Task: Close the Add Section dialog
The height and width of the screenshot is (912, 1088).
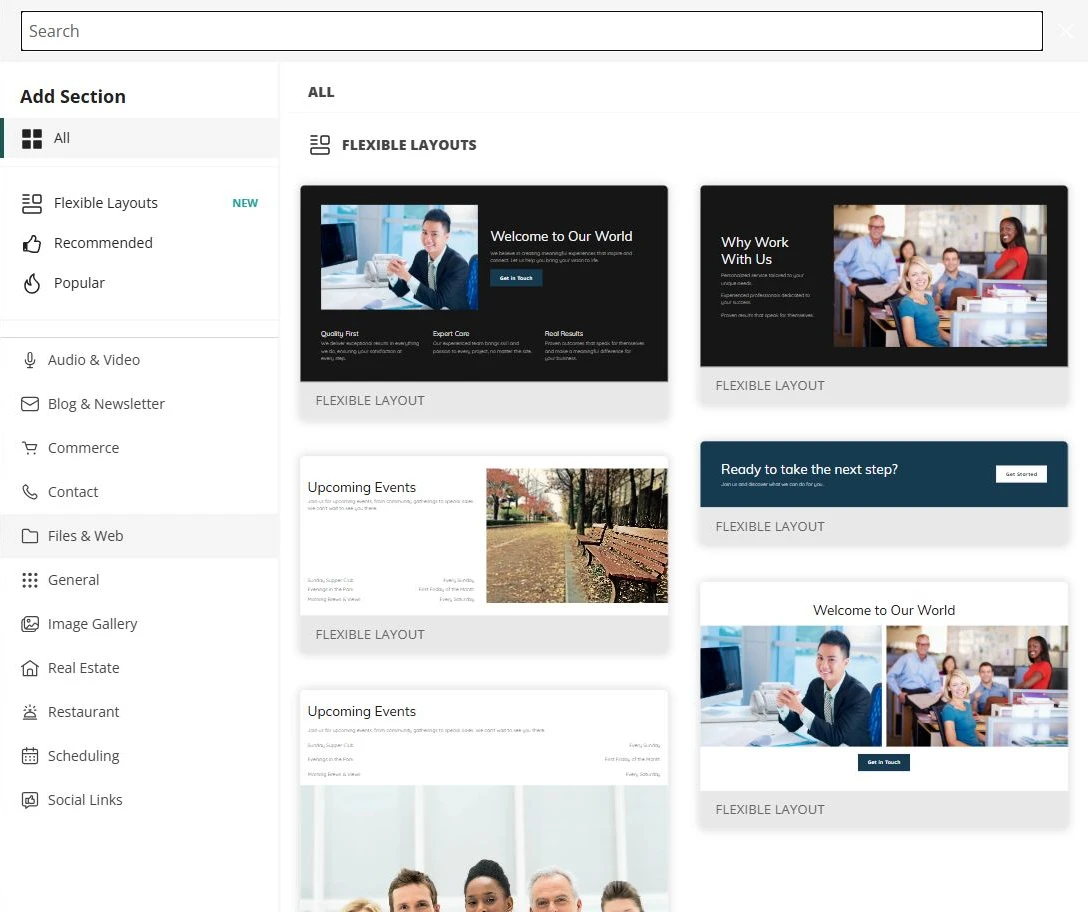Action: pyautogui.click(x=1066, y=31)
